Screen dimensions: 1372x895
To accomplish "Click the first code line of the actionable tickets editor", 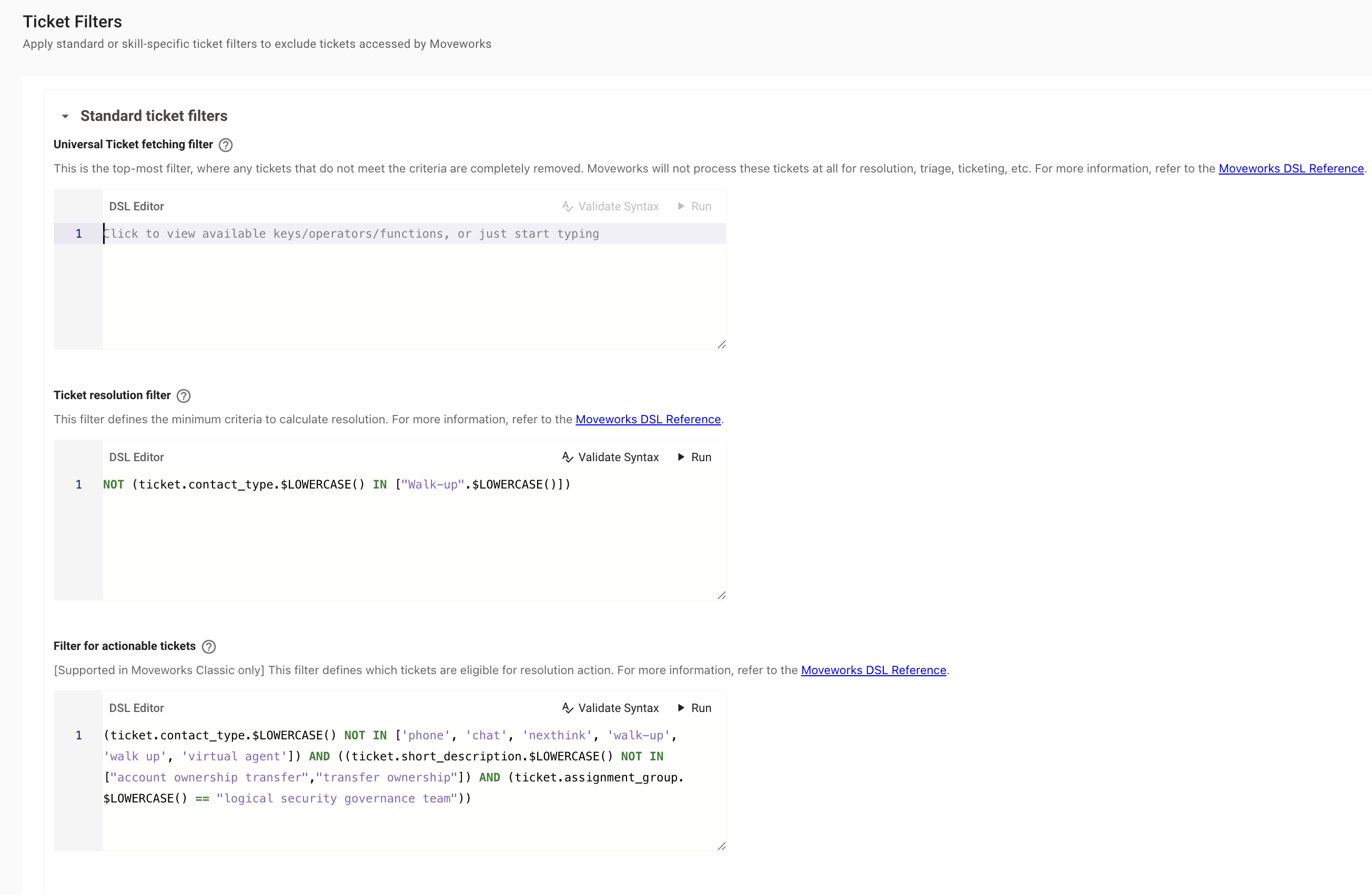I will pos(390,735).
